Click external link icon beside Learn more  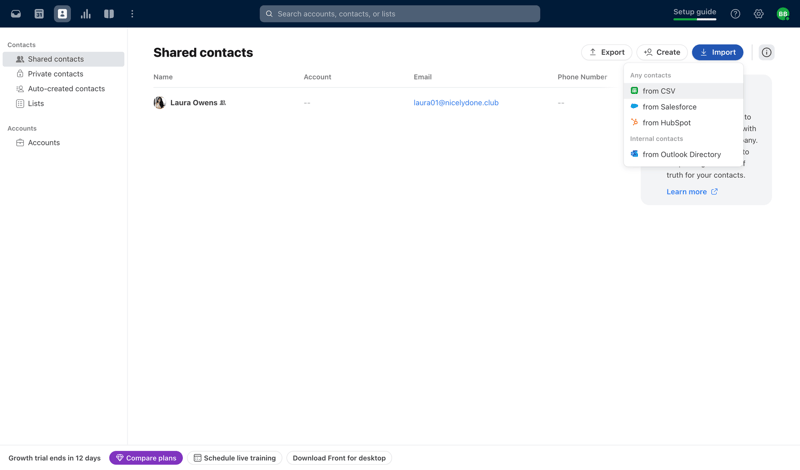714,191
